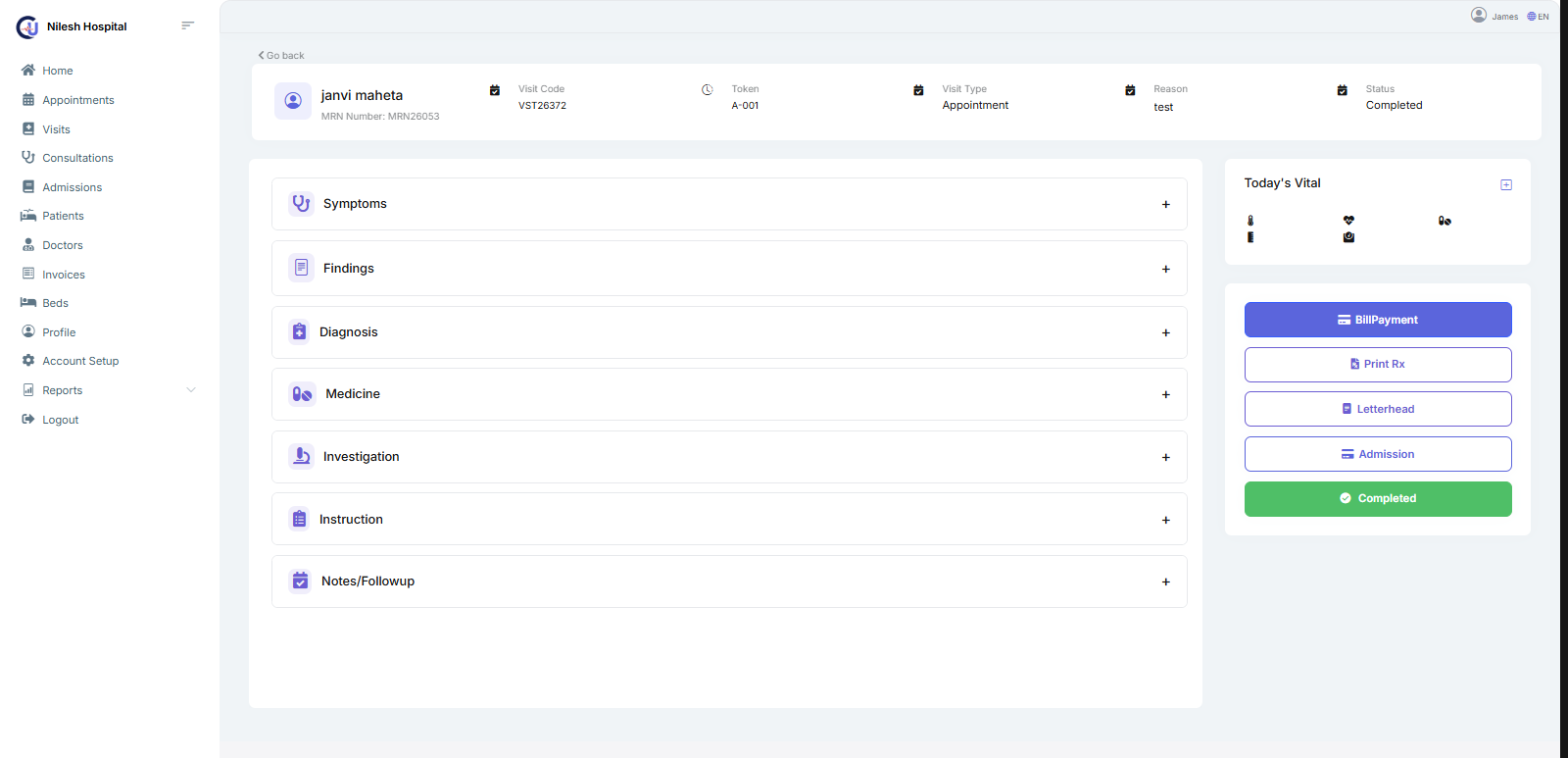
Task: Open Appointments from the sidebar menu
Action: [x=78, y=100]
